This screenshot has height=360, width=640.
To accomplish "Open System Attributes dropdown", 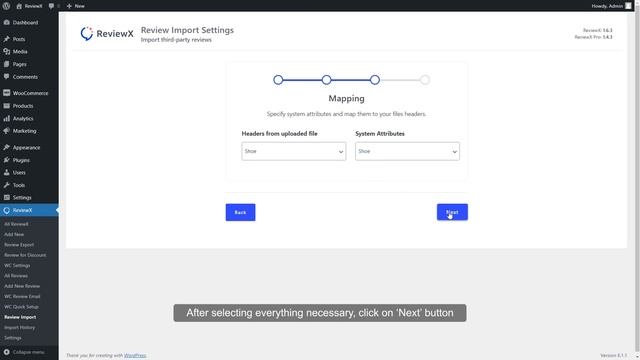I will click(x=407, y=151).
